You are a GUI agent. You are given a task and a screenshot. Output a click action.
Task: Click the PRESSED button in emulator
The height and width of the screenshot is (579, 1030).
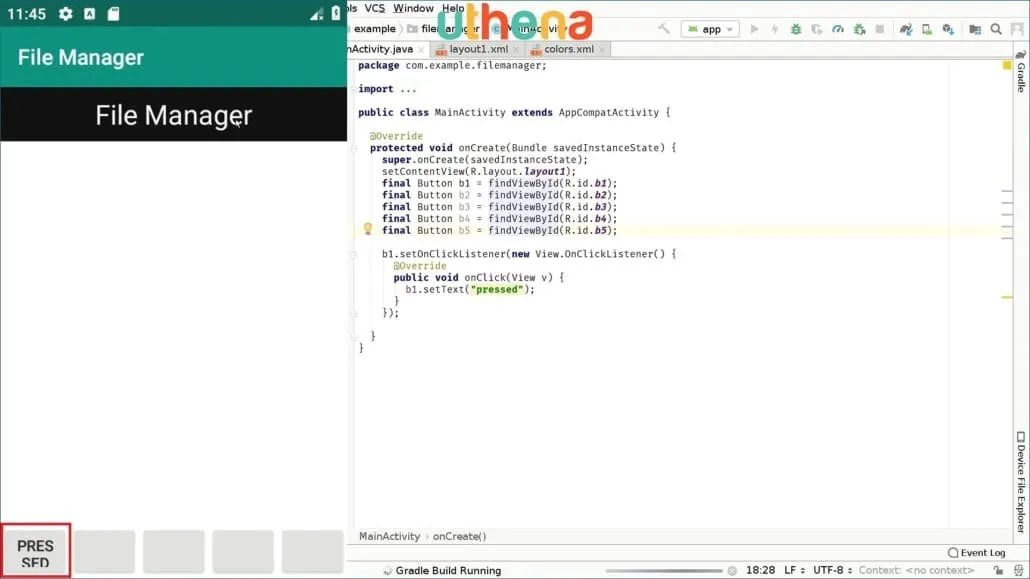click(x=35, y=551)
